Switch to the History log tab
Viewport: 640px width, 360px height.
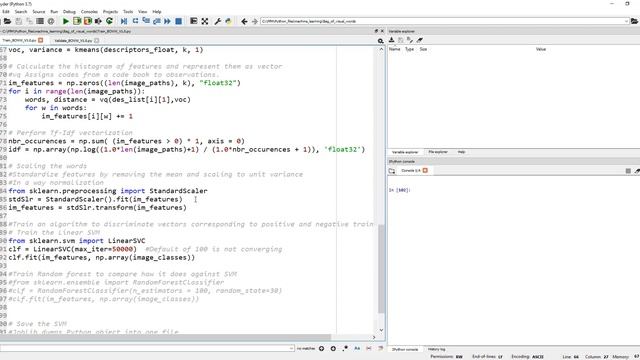tap(437, 349)
